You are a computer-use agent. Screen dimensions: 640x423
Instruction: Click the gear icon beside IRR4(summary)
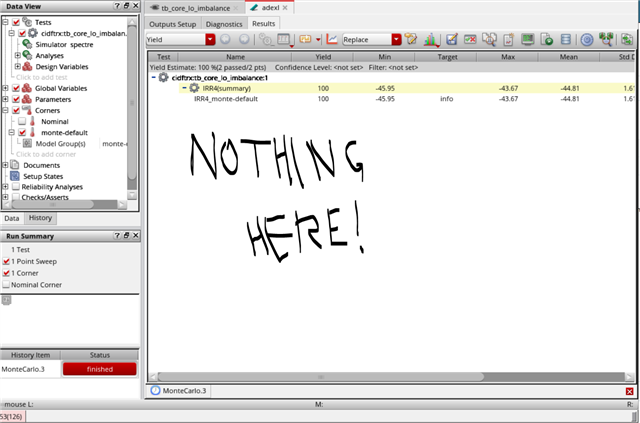coord(195,88)
